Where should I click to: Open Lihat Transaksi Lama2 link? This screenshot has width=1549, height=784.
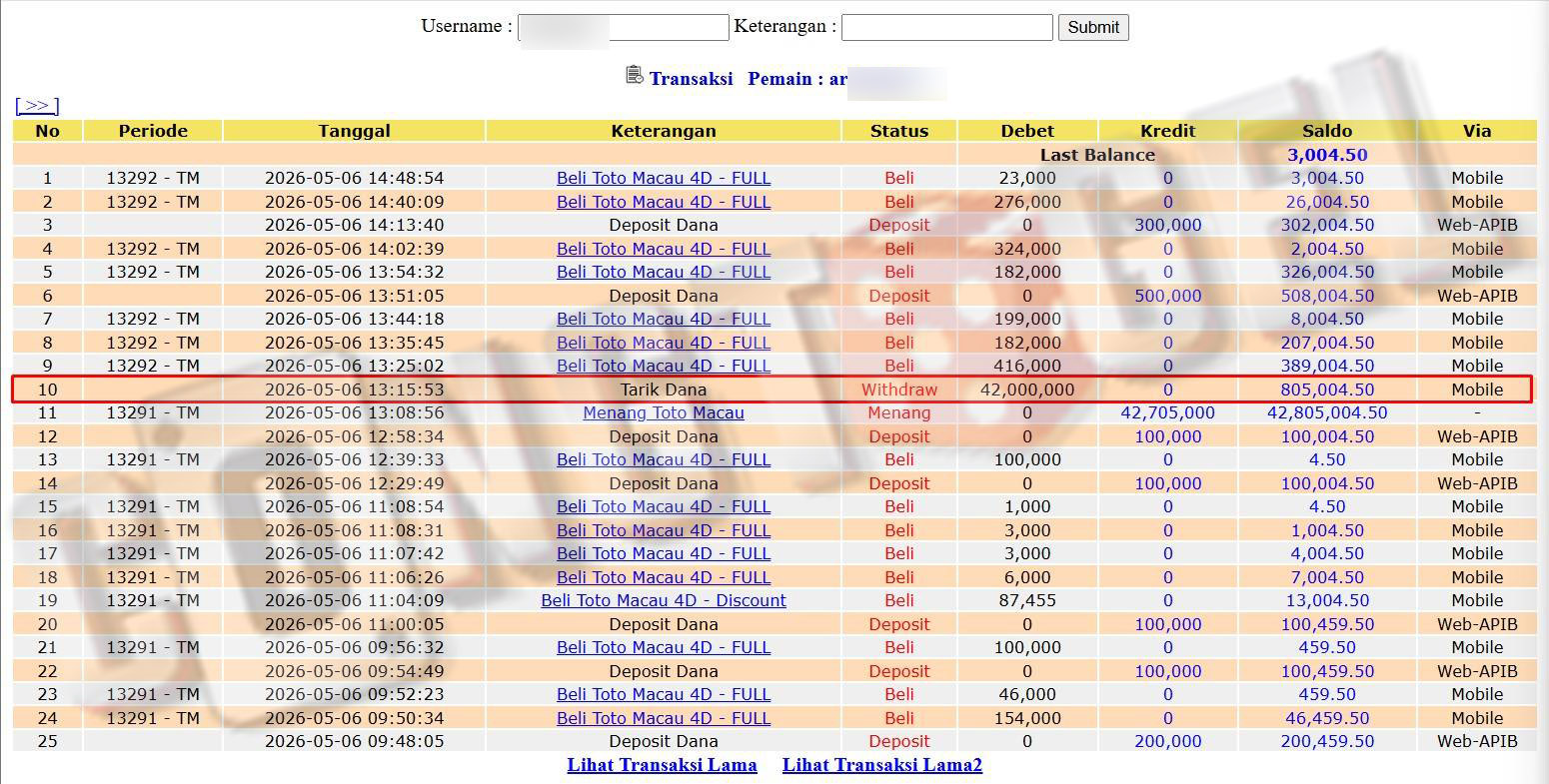pyautogui.click(x=882, y=765)
